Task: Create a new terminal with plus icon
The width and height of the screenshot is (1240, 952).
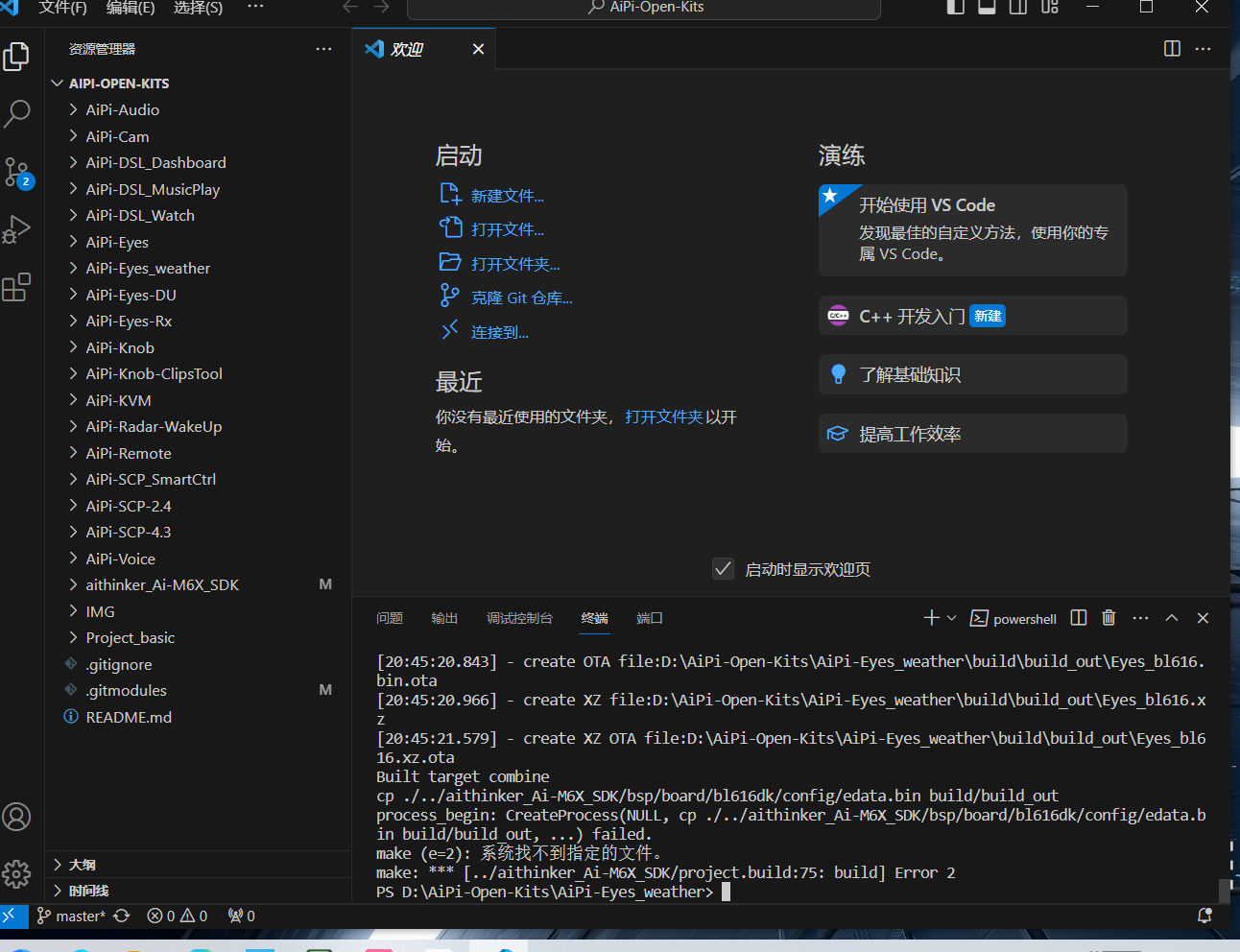Action: pos(931,618)
